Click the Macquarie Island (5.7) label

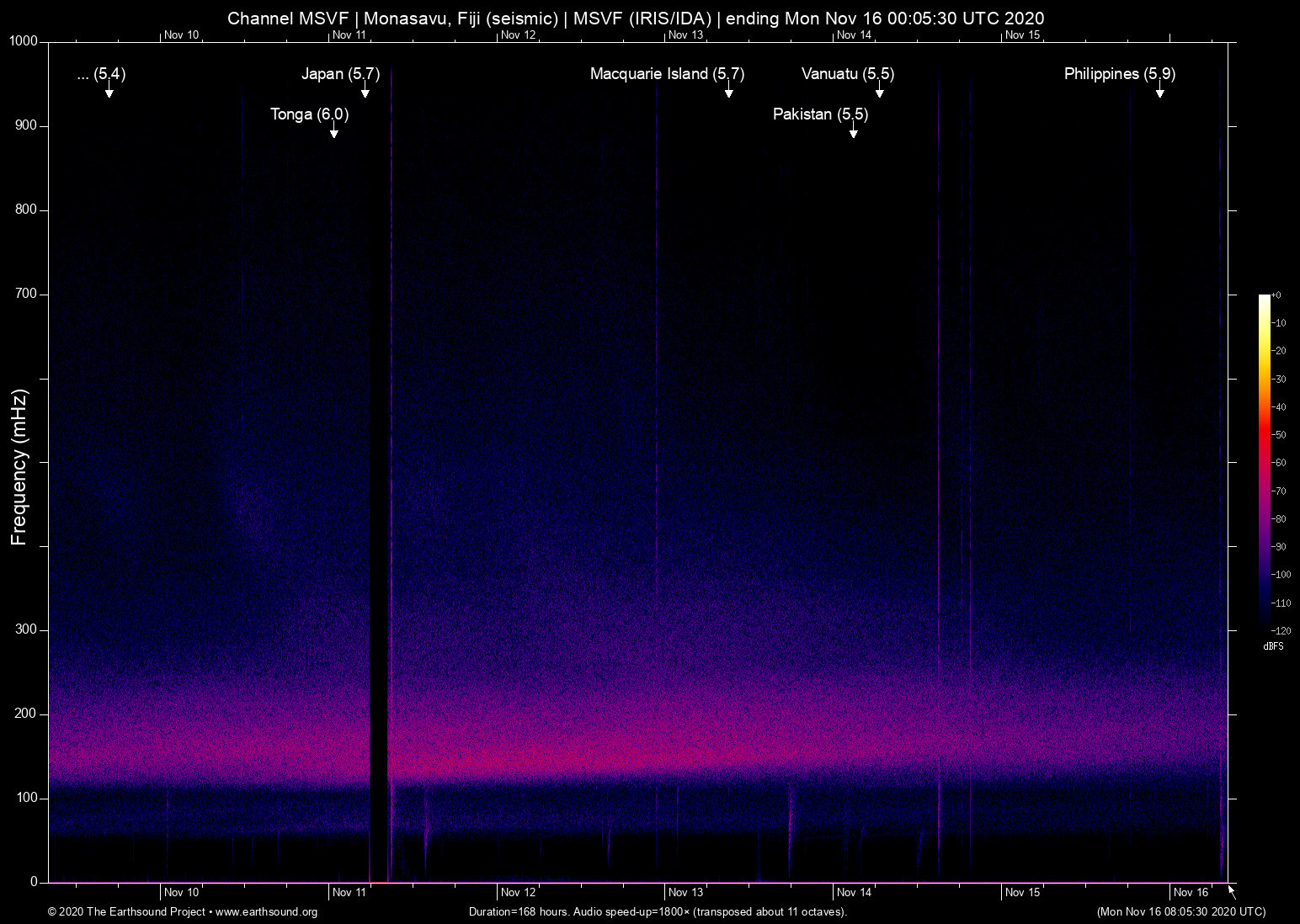pyautogui.click(x=667, y=74)
